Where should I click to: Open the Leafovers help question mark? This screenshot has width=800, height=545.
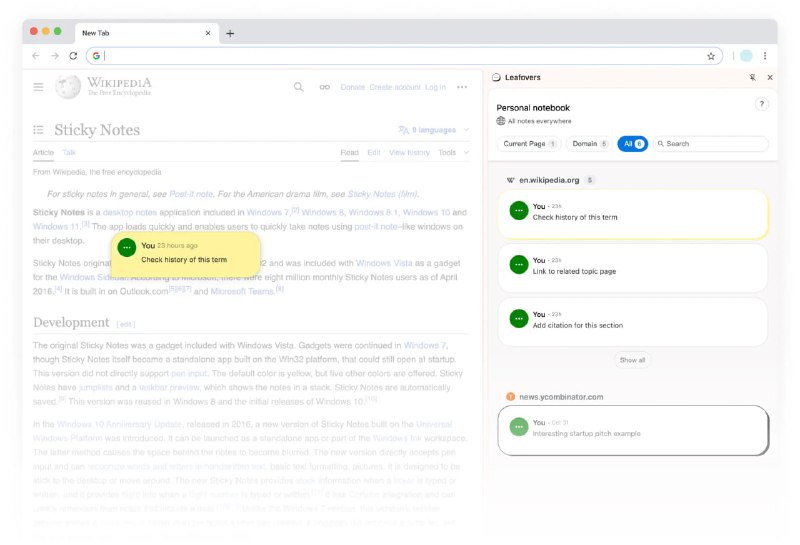[x=761, y=104]
